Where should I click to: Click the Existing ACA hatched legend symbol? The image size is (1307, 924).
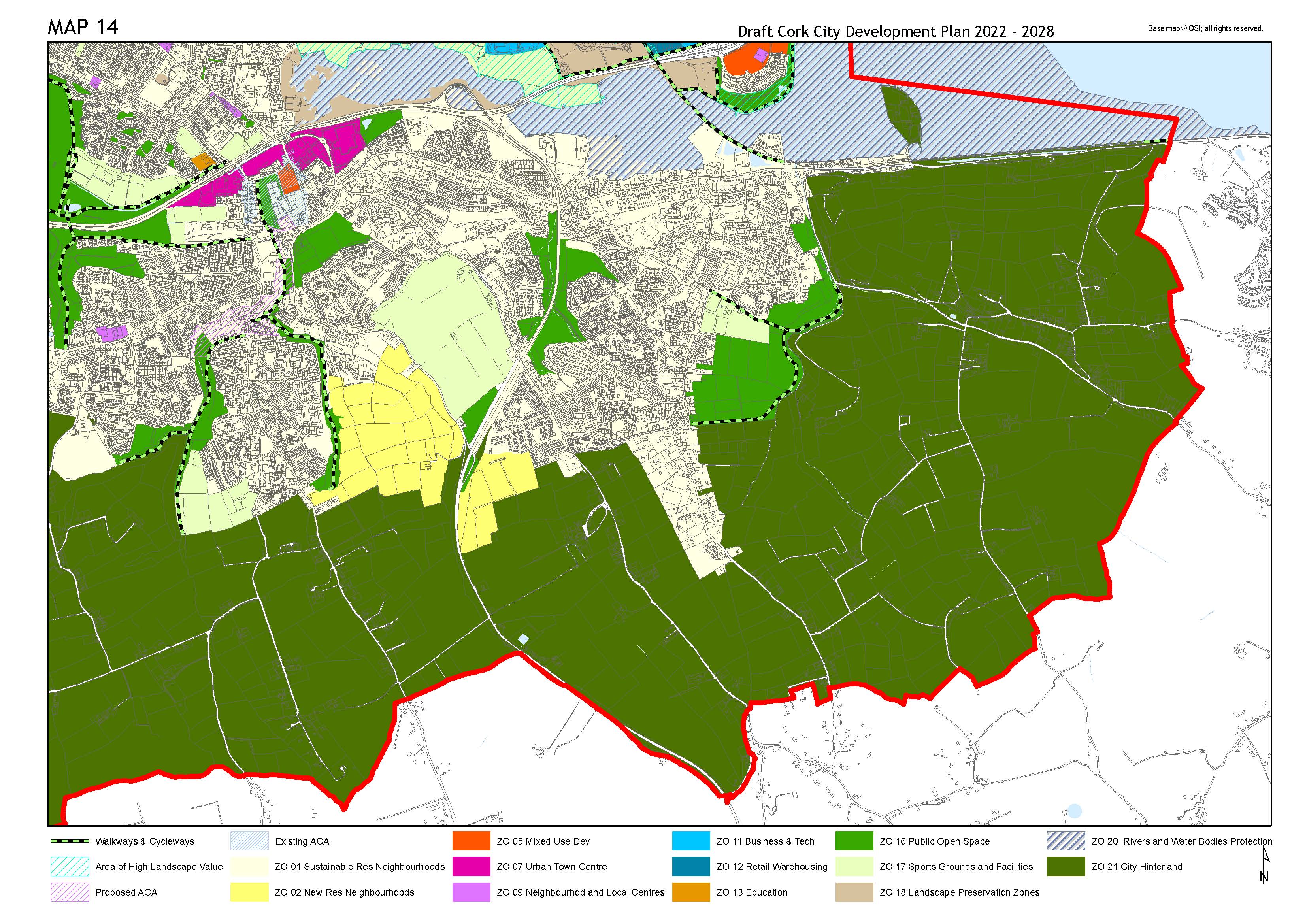(249, 841)
